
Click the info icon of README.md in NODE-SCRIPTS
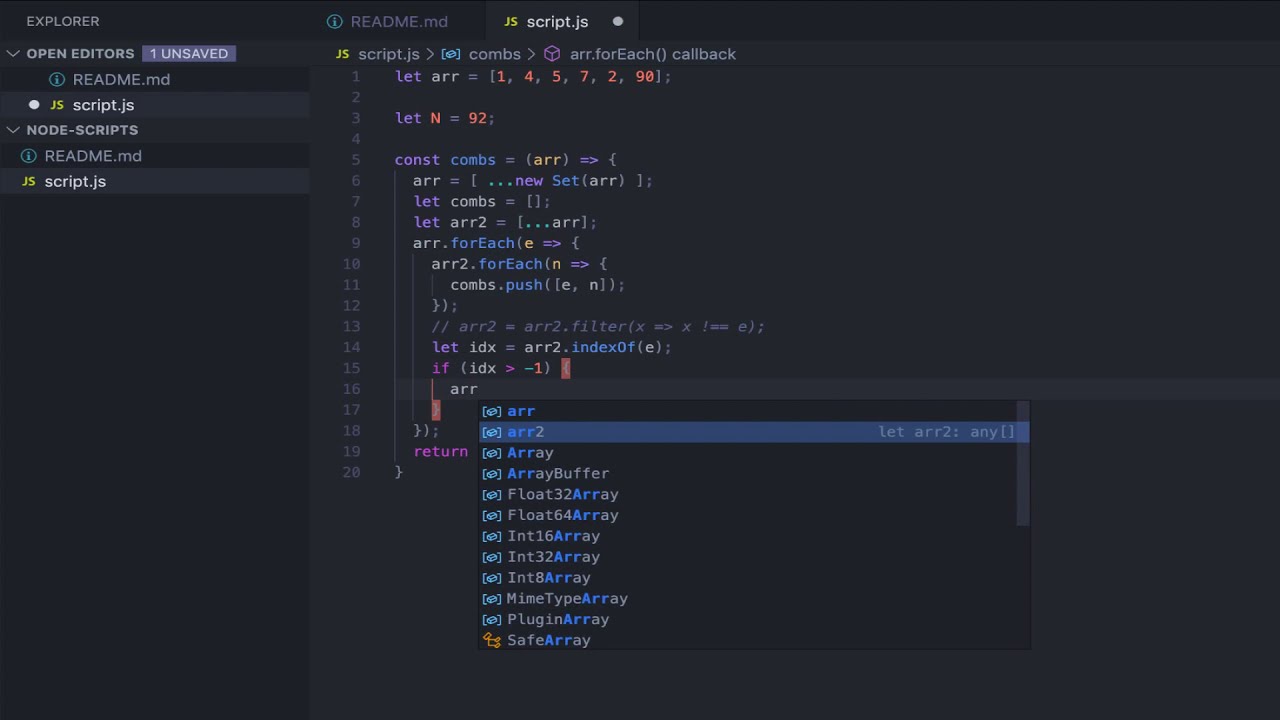pyautogui.click(x=28, y=156)
